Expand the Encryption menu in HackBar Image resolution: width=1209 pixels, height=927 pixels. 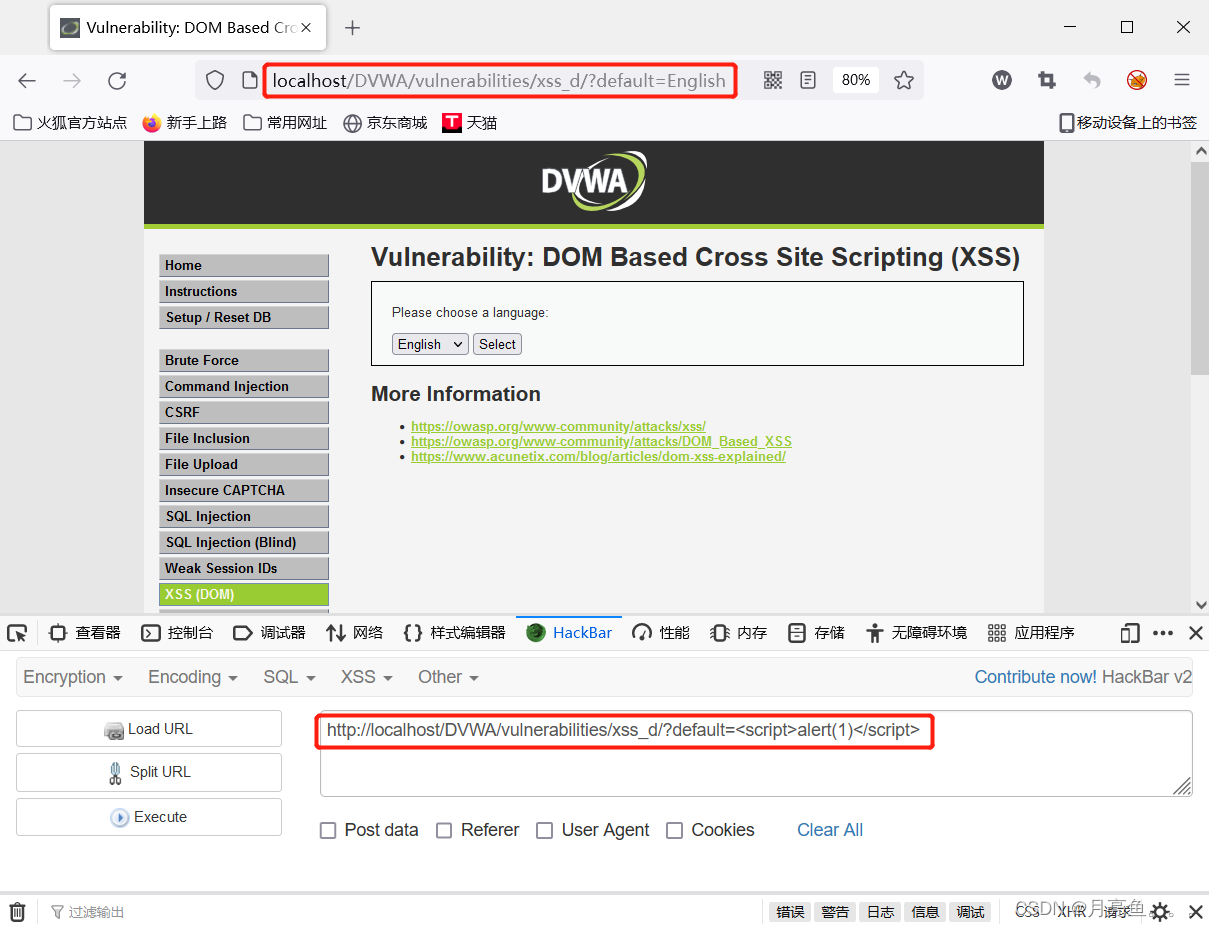[73, 677]
